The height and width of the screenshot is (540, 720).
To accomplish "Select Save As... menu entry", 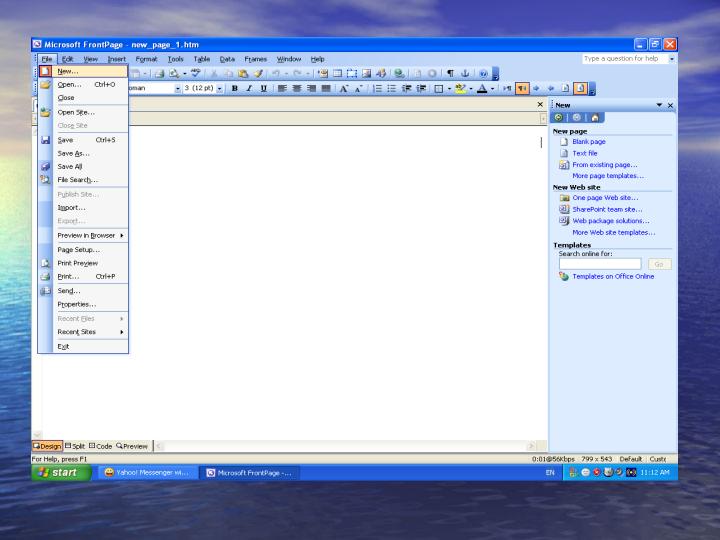I will tap(83, 153).
